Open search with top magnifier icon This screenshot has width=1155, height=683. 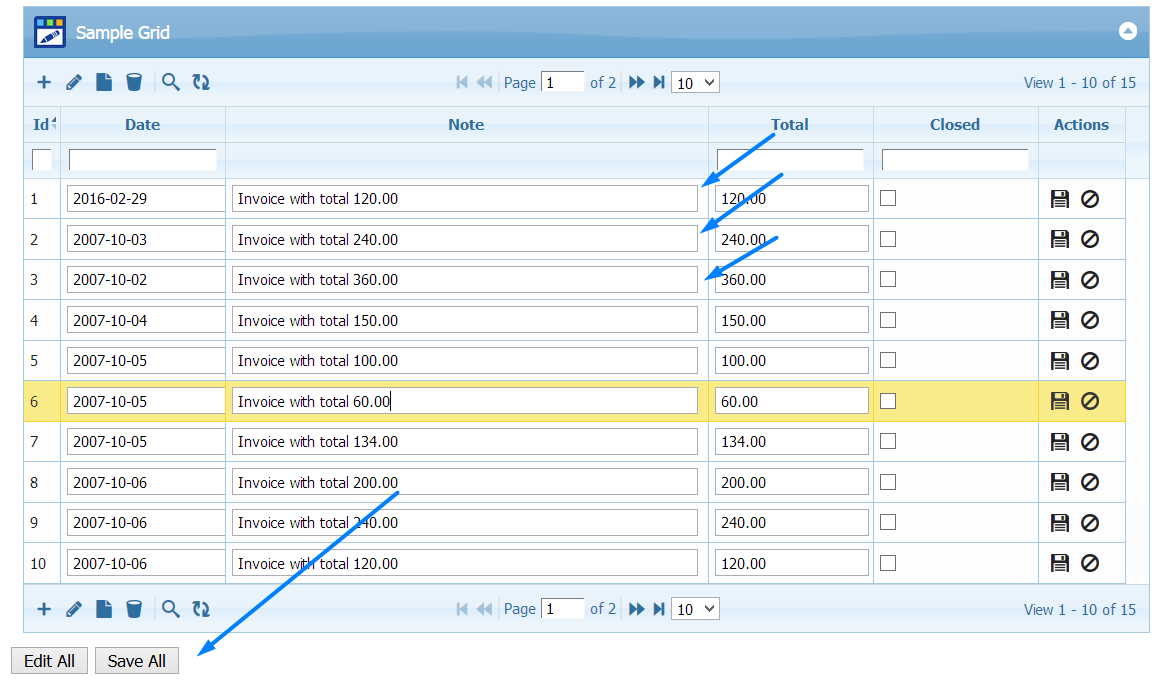(x=171, y=83)
